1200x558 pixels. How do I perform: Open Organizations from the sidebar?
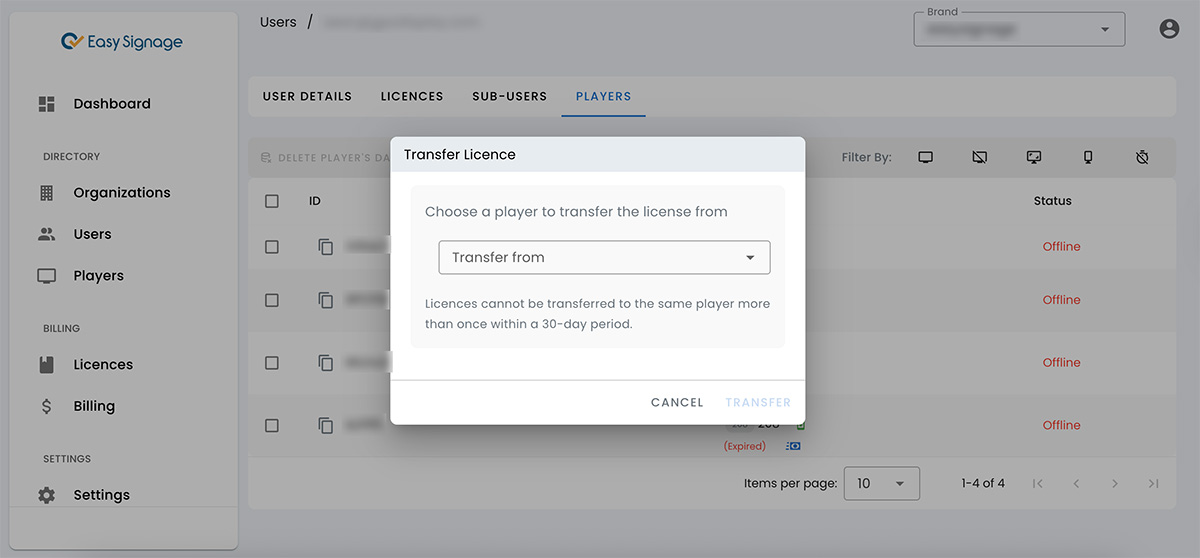pos(121,193)
